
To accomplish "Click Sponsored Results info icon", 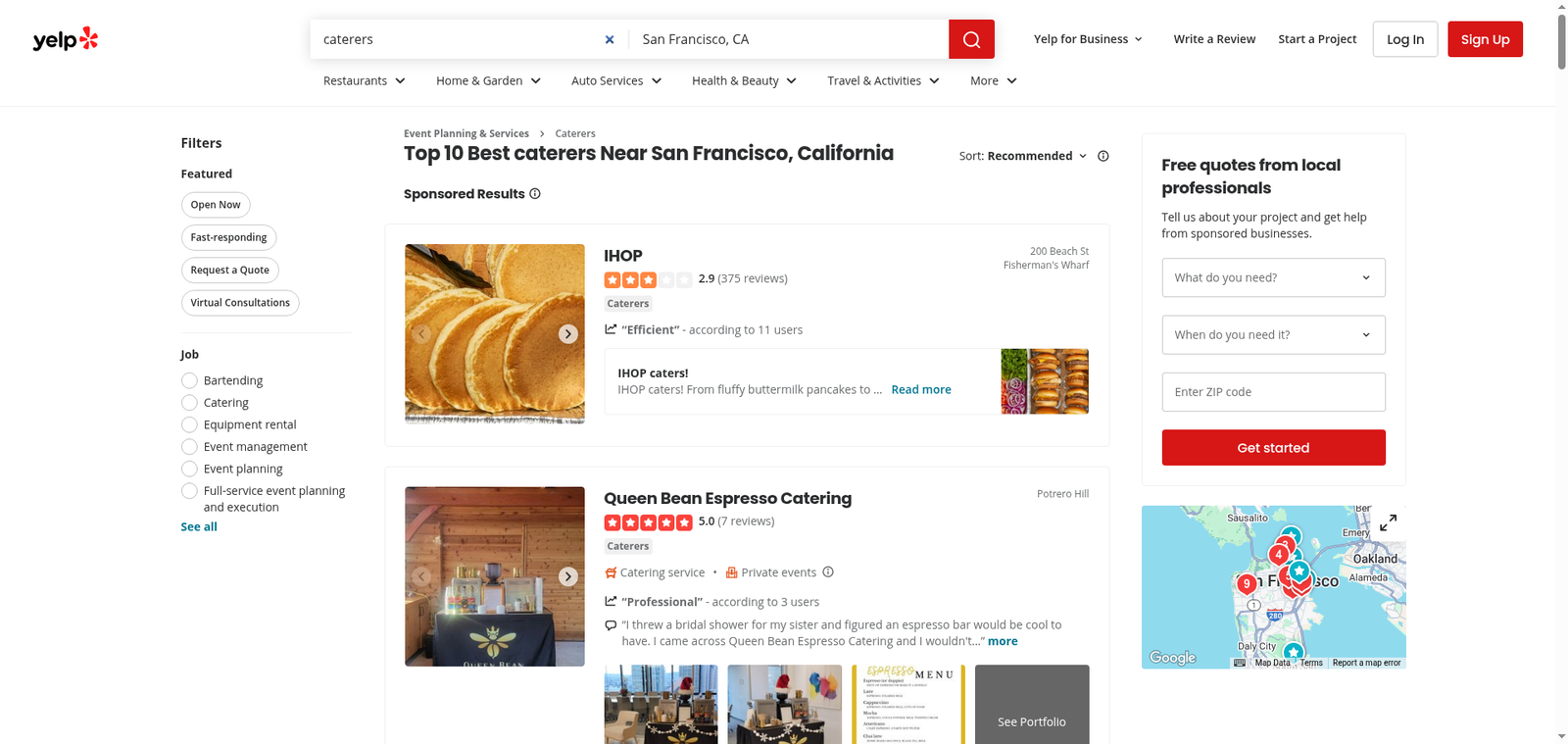I will tap(535, 194).
